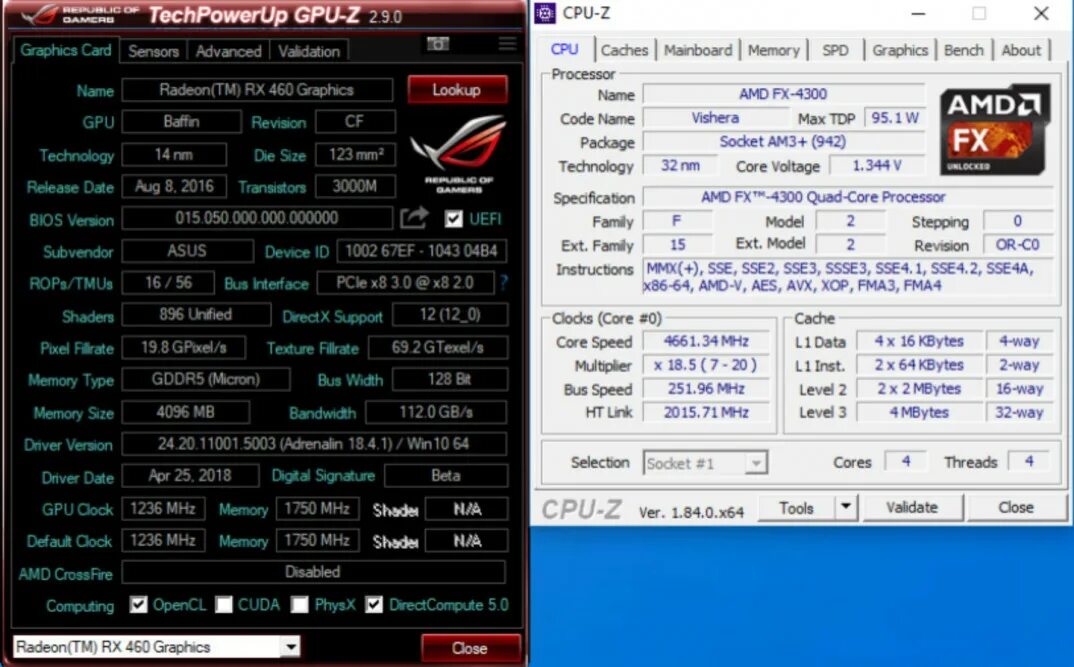Viewport: 1074px width, 667px height.
Task: Click the Core Speed 4661.34 MHz value
Action: 705,341
